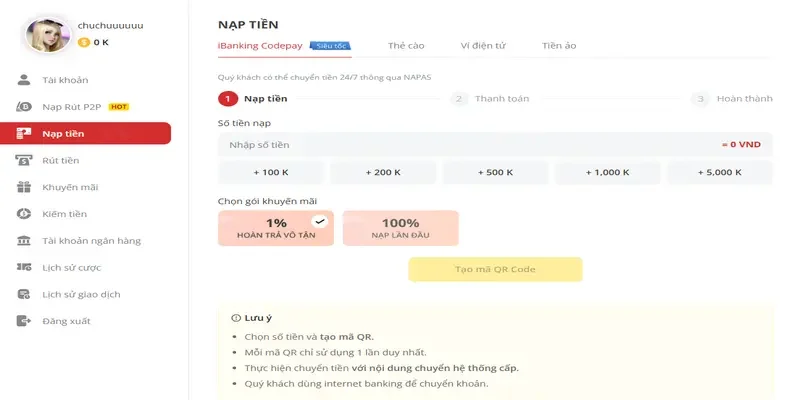Select the 1% Hoàn trả vô tận promotion
Image resolution: width=800 pixels, height=400 pixels.
tap(275, 228)
